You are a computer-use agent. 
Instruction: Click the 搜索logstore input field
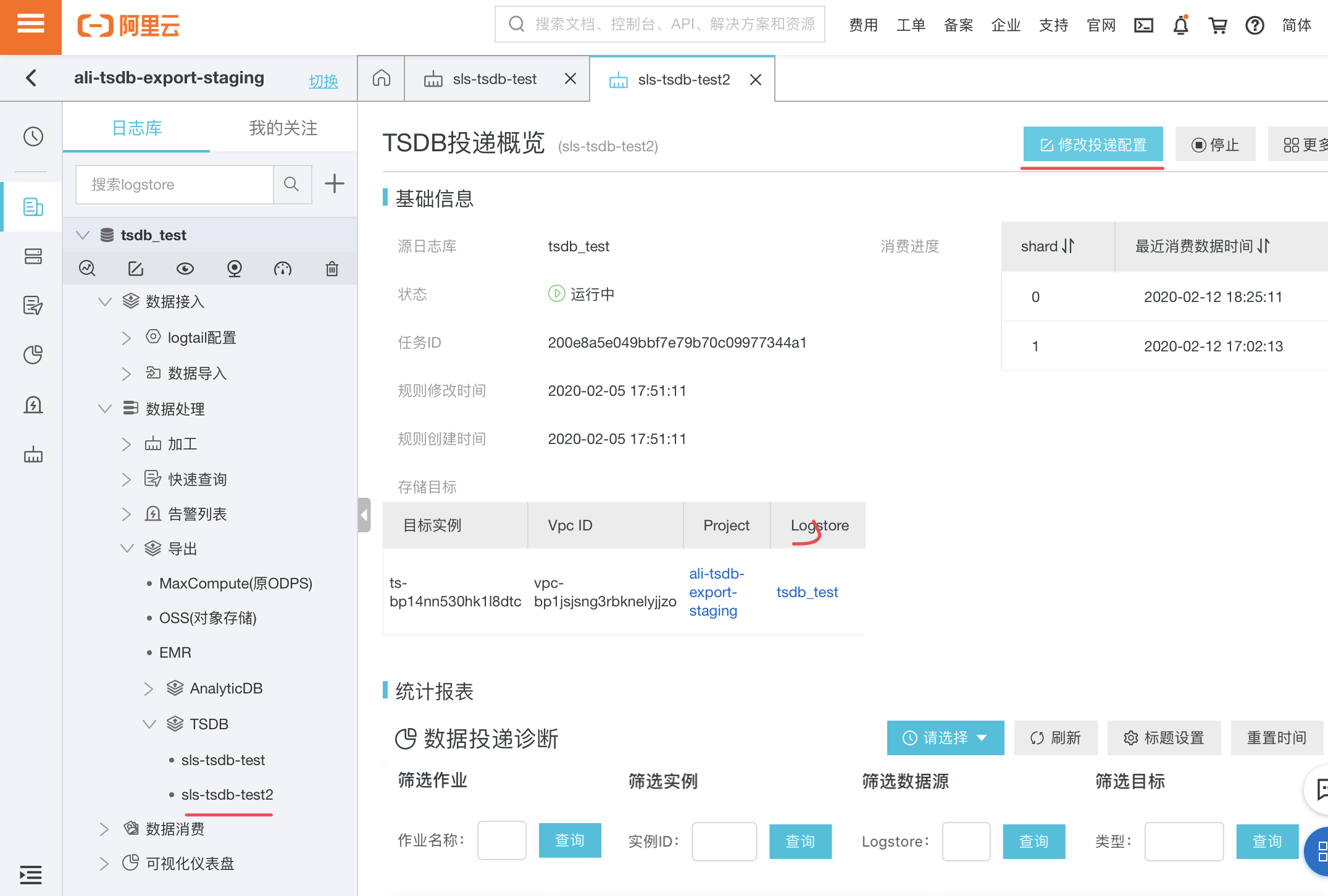click(x=174, y=184)
